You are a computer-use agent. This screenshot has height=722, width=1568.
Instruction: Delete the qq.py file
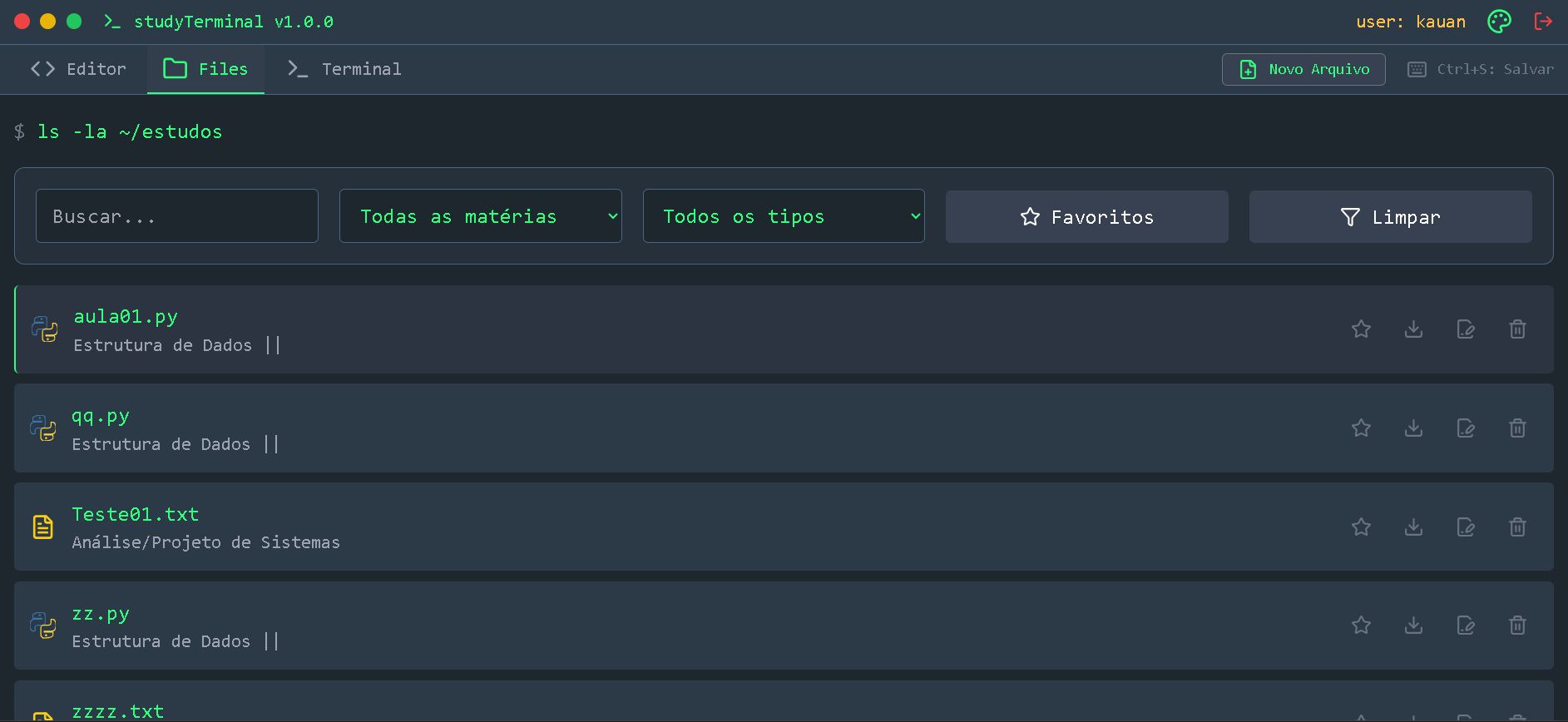1517,428
